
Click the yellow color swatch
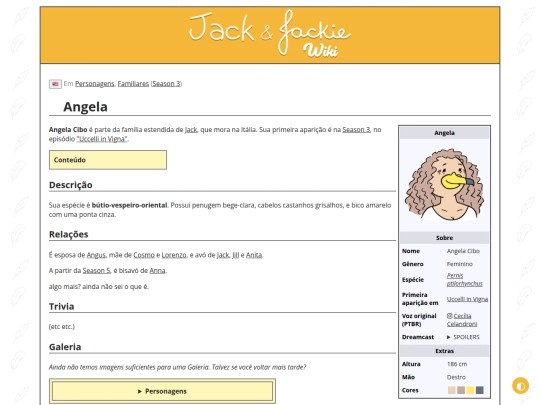click(470, 390)
